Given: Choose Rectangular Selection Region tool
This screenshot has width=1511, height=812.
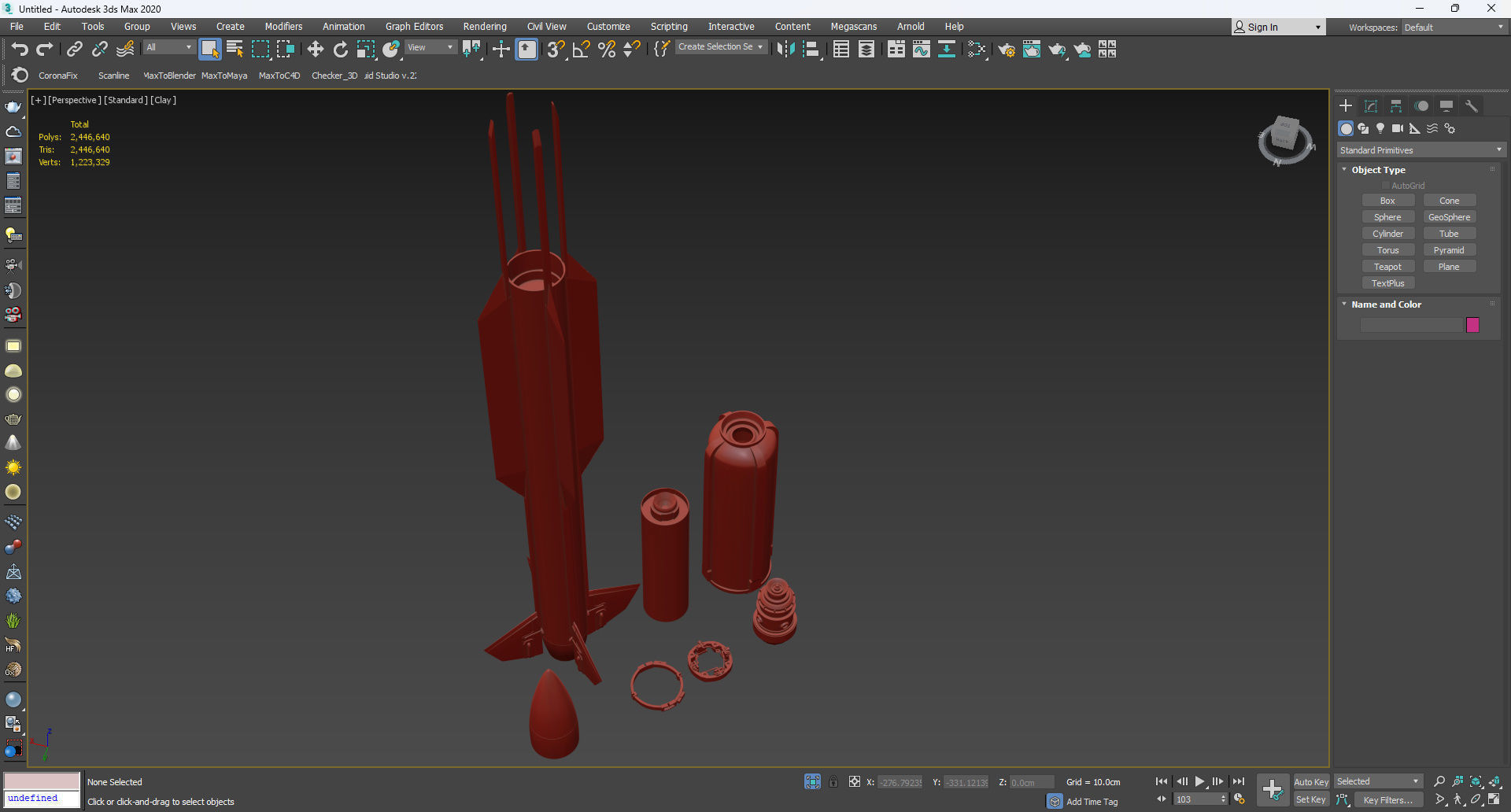Looking at the screenshot, I should [260, 50].
